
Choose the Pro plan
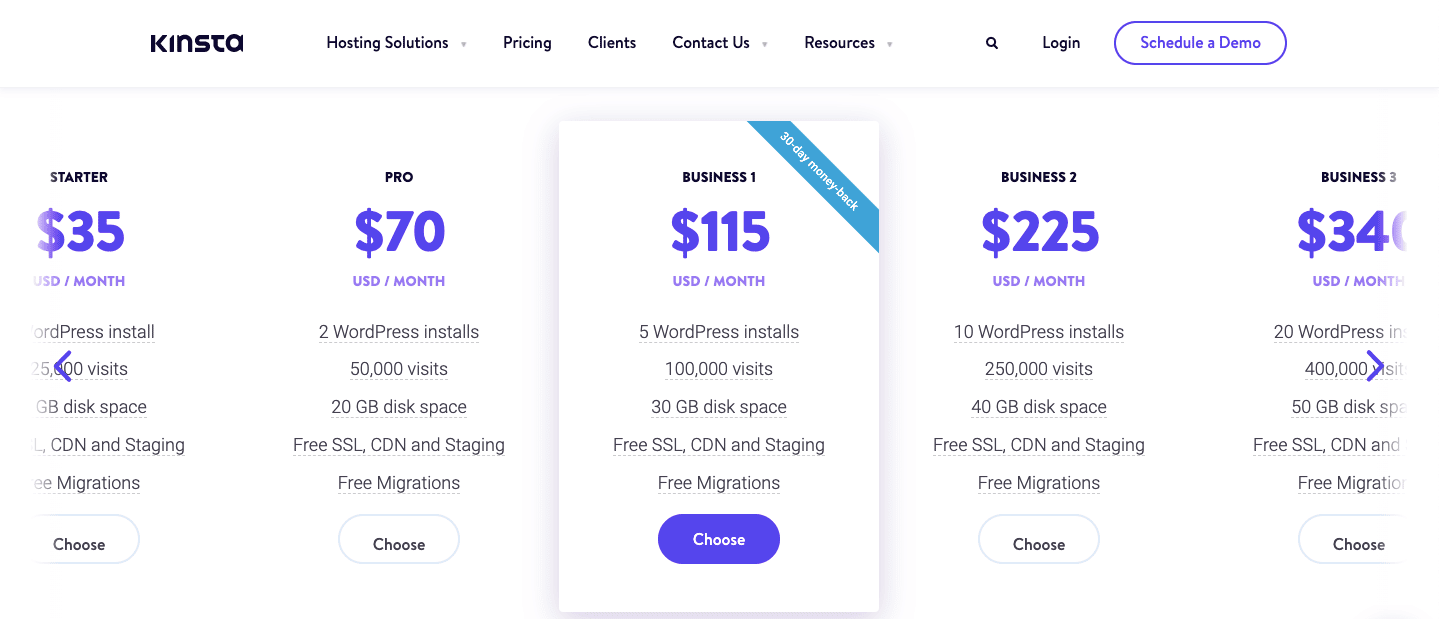pos(398,538)
